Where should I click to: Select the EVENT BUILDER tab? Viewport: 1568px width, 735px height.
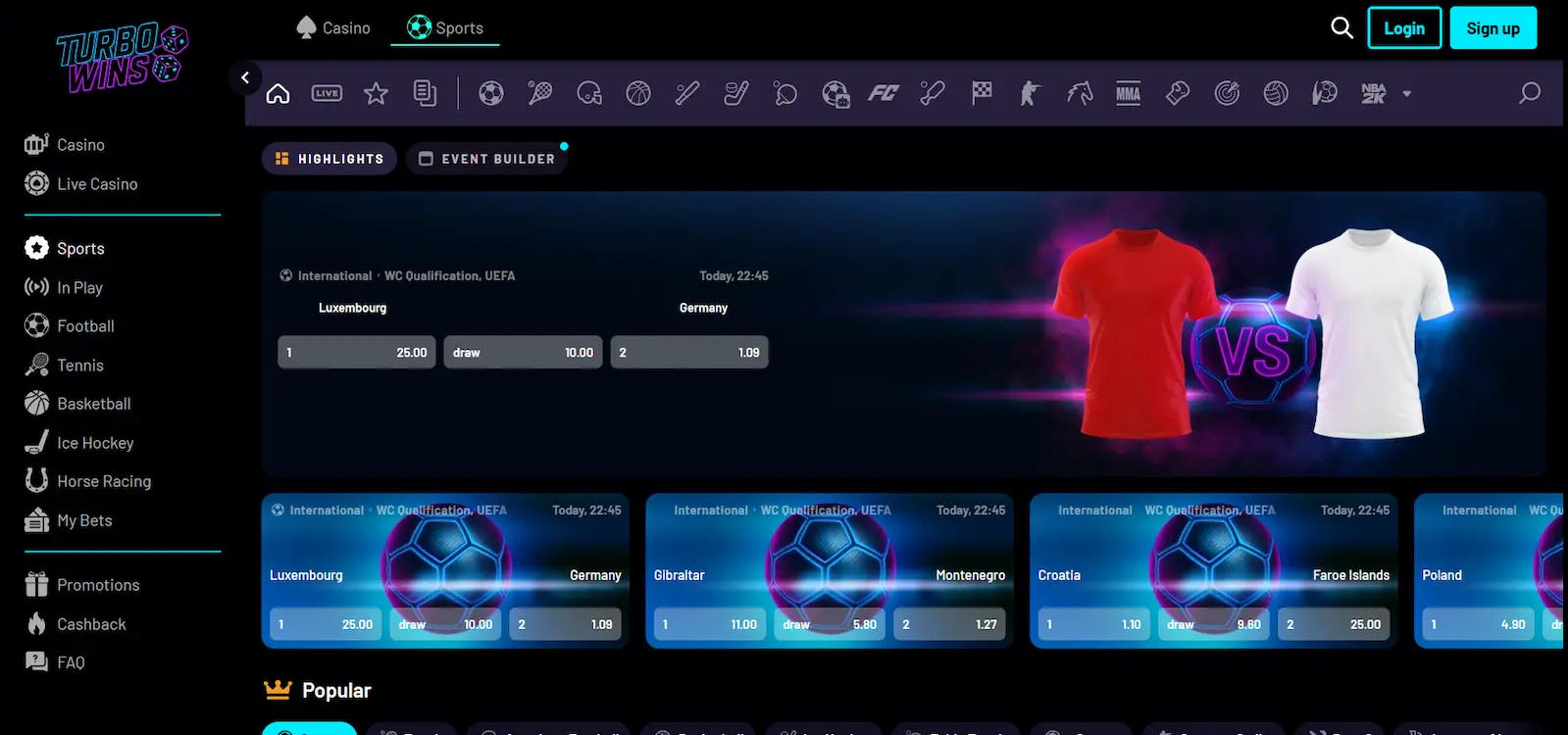click(x=486, y=159)
